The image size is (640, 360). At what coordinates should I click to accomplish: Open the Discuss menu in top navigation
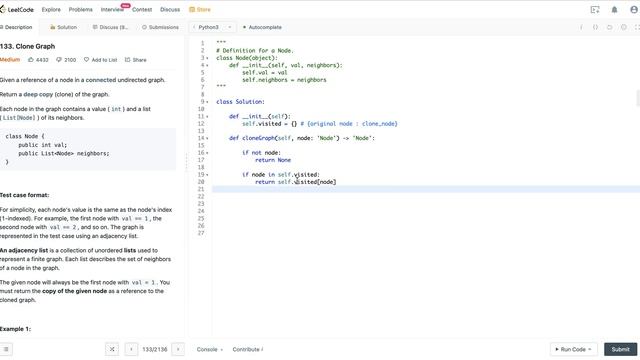pyautogui.click(x=170, y=9)
